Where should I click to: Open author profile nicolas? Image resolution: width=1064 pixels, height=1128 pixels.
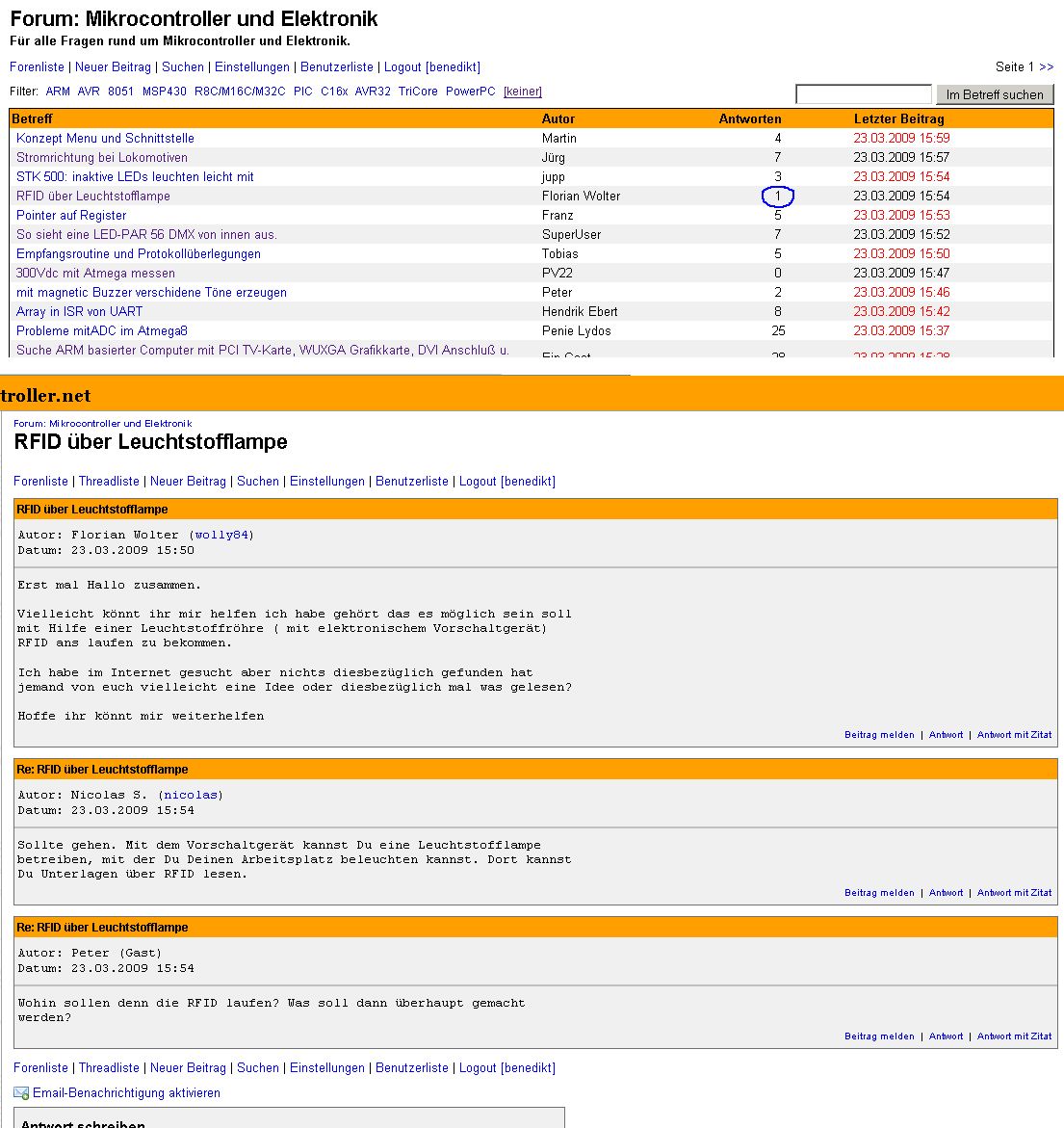click(191, 796)
